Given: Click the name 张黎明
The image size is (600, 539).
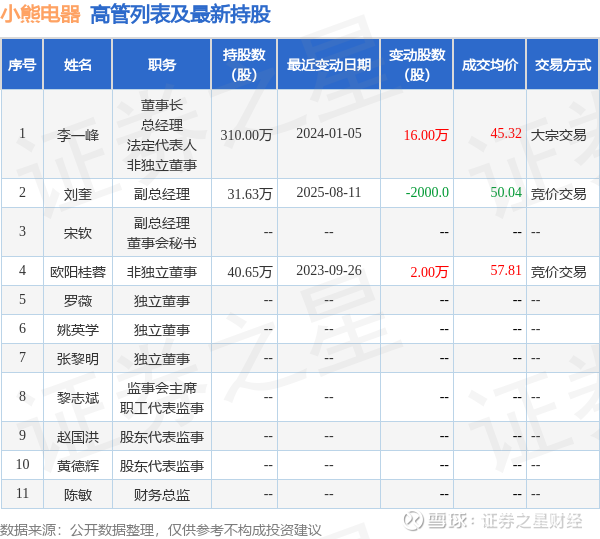Looking at the screenshot, I should tap(78, 359).
